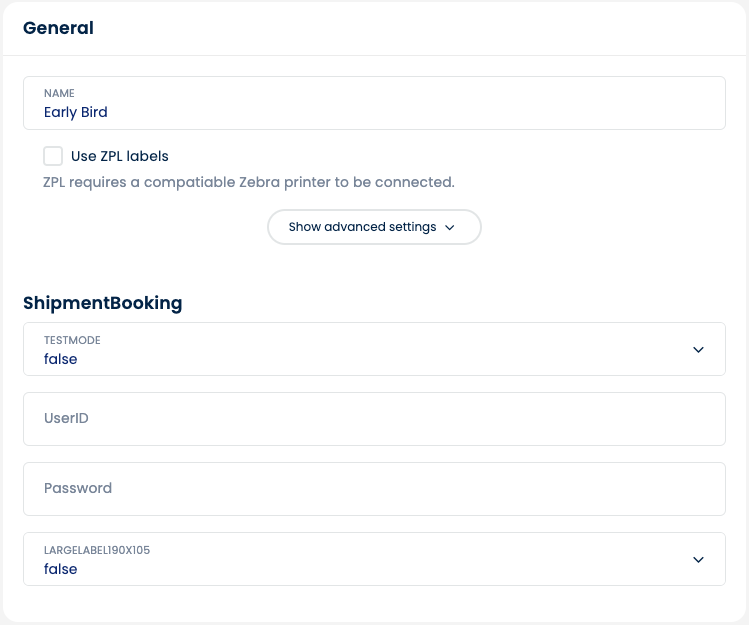Click the General section heading

[58, 28]
